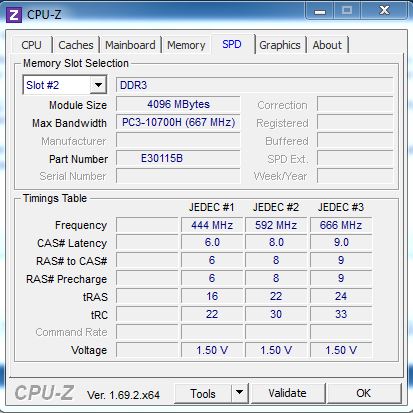Viewport: 413px width, 413px height.
Task: Click the tRC value 30
Action: point(276,314)
